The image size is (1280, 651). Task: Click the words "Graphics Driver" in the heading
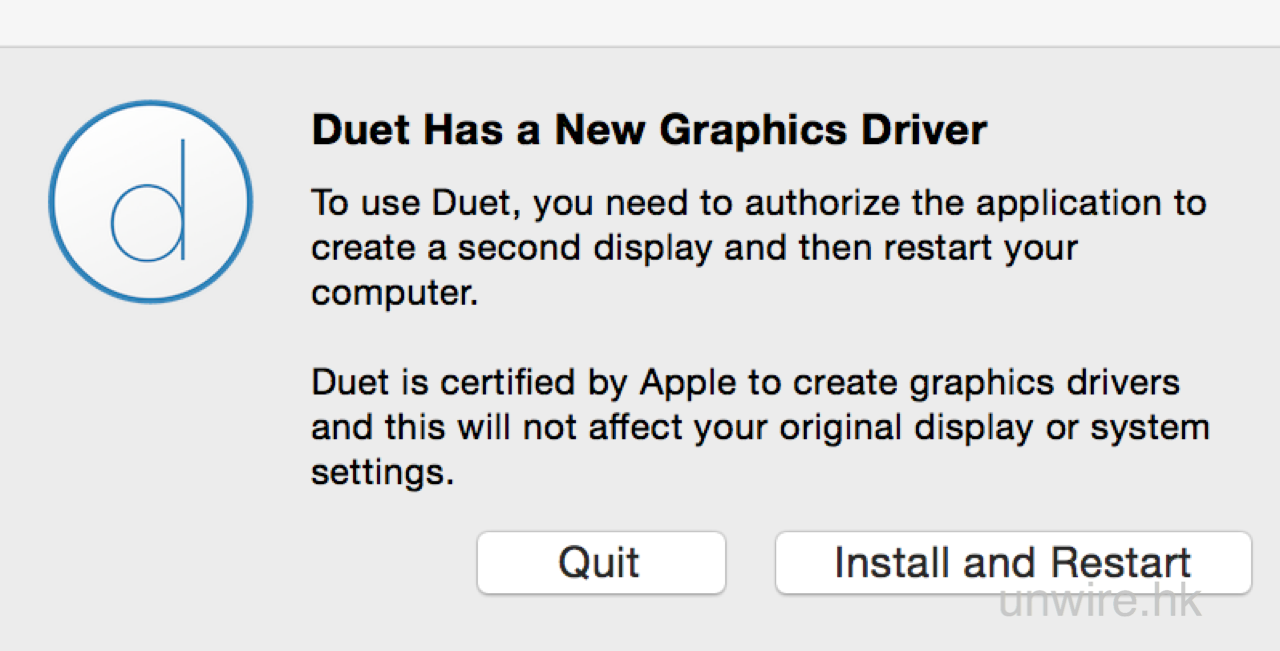click(824, 130)
